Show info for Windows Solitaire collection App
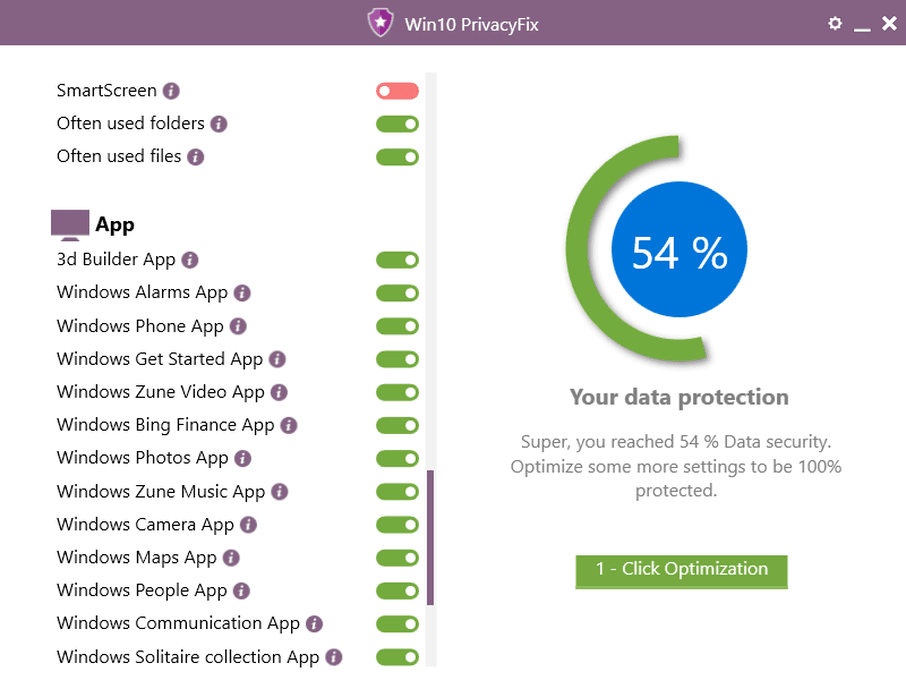This screenshot has width=906, height=680. (x=334, y=657)
